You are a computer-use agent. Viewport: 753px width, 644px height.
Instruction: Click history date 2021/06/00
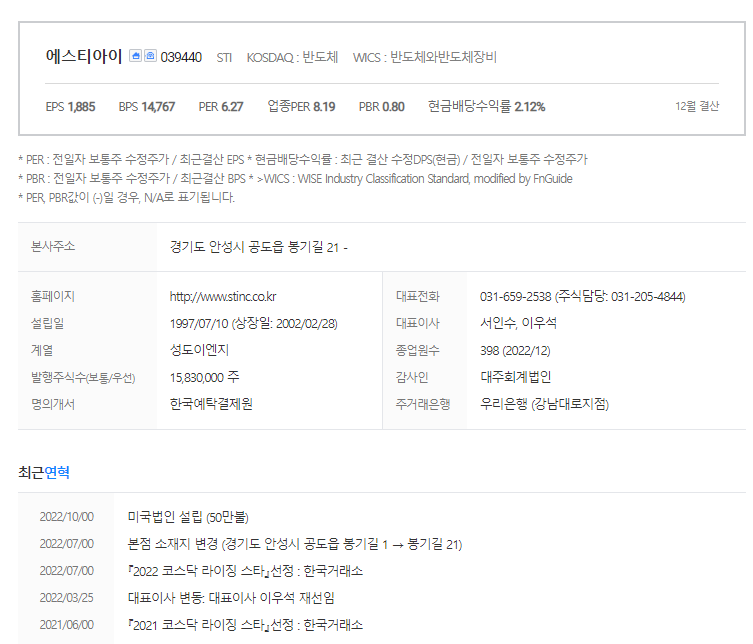[x=67, y=625]
